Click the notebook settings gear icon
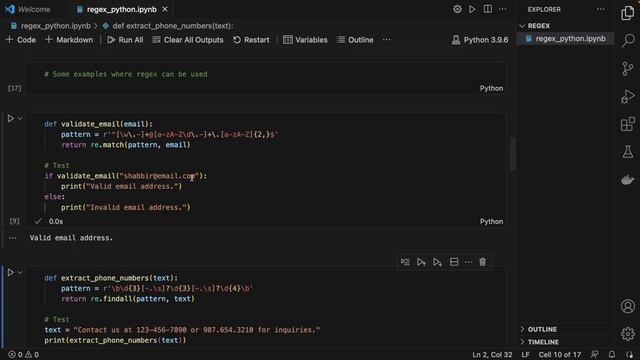The width and height of the screenshot is (640, 360). [x=457, y=9]
